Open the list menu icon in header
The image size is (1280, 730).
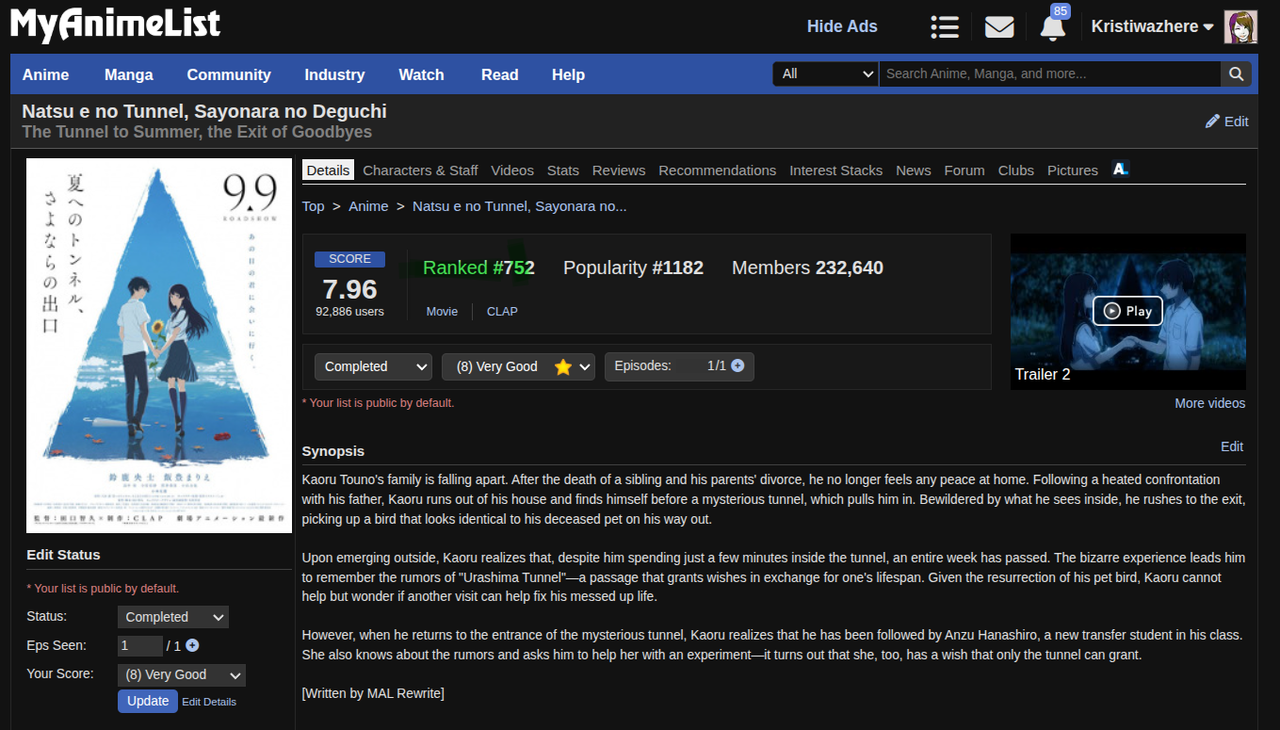click(x=944, y=27)
